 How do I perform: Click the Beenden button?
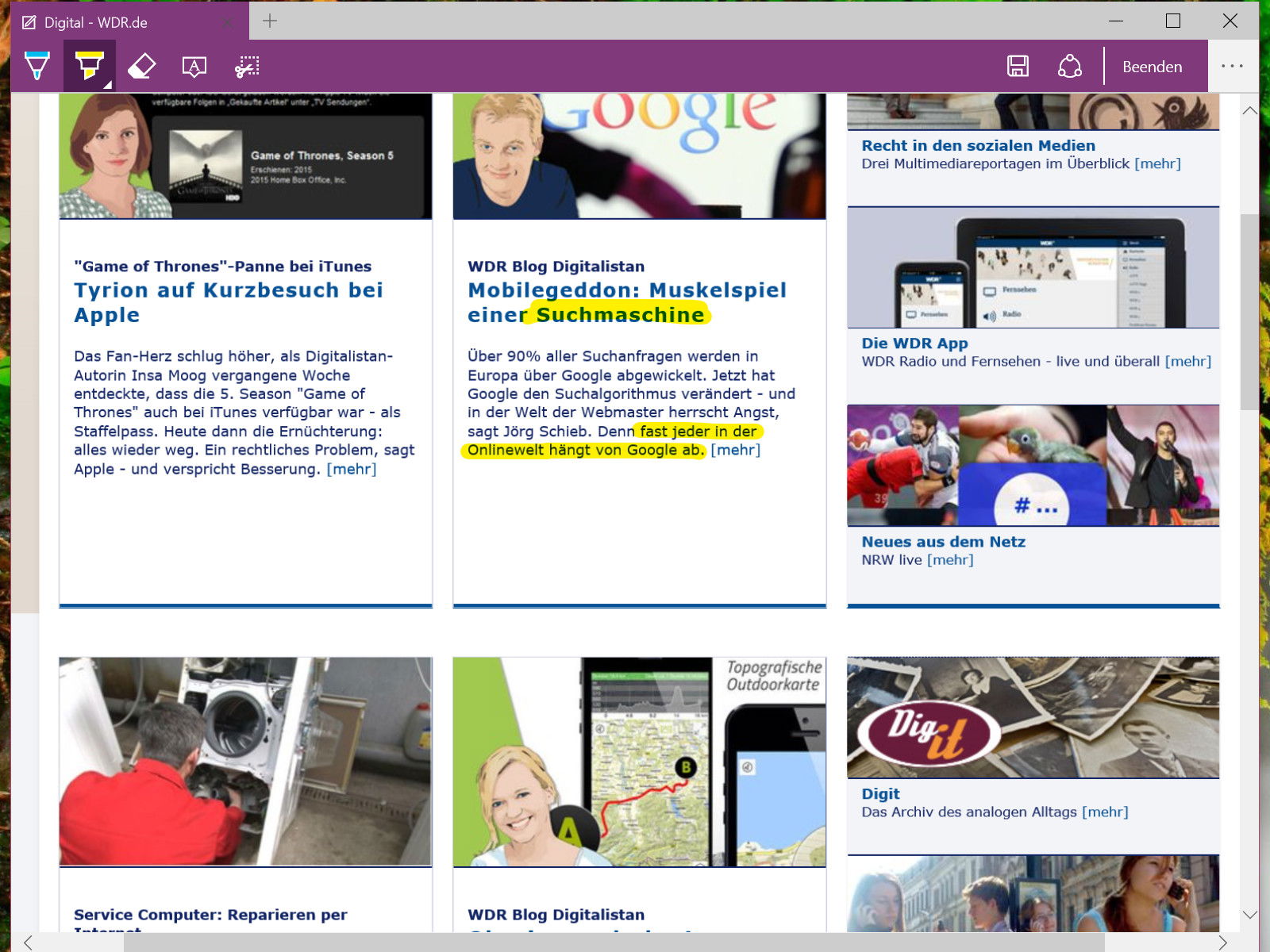[1153, 67]
